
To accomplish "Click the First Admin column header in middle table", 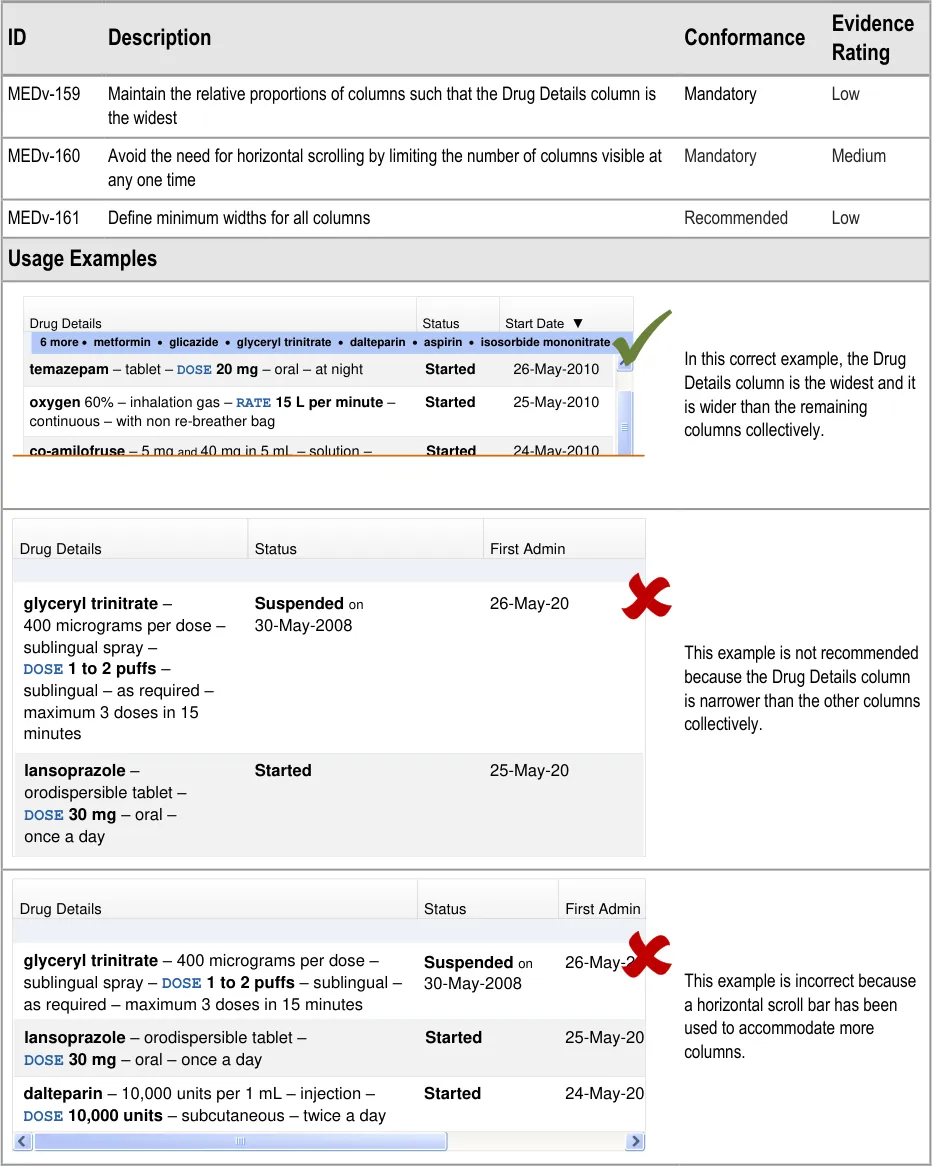I will point(527,548).
